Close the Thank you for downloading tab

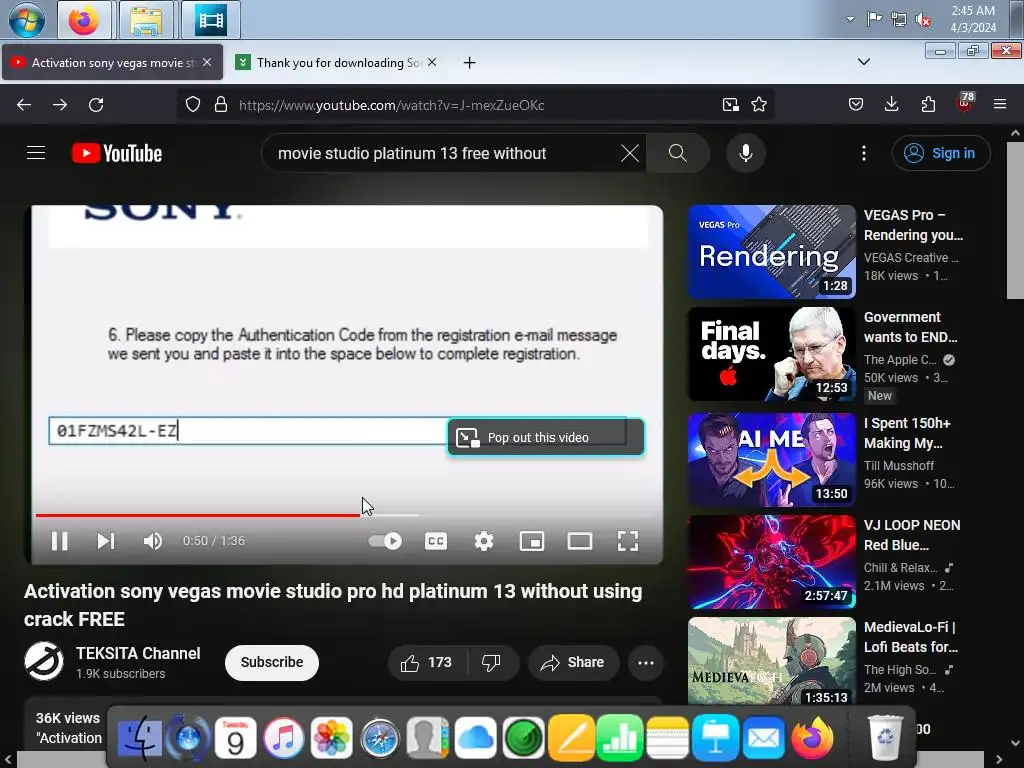click(x=432, y=62)
